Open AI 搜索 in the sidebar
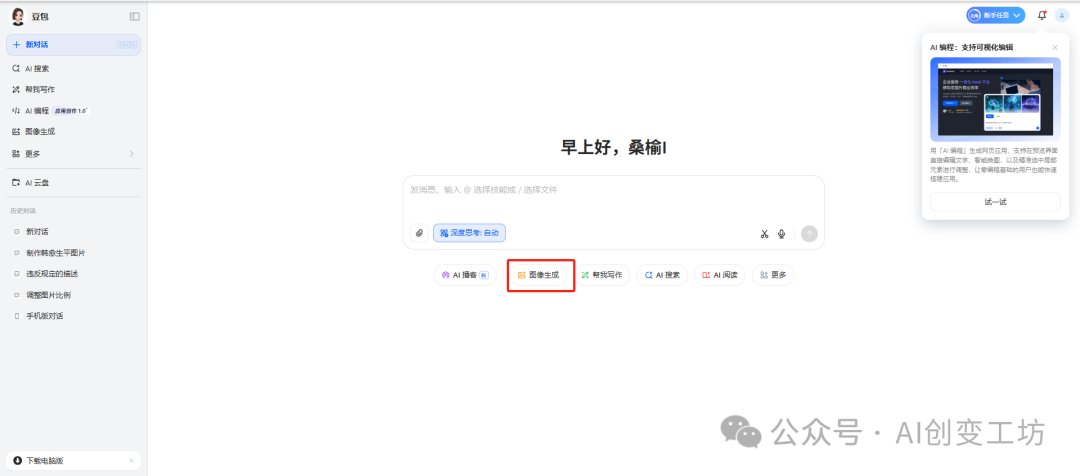 click(x=74, y=69)
